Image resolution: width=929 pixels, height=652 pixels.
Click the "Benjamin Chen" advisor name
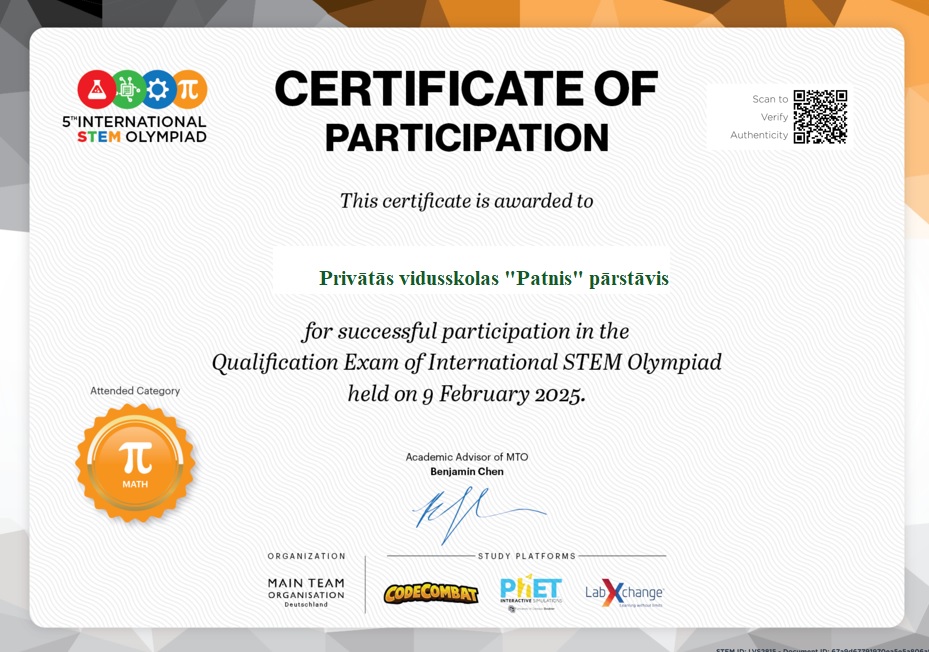467,471
